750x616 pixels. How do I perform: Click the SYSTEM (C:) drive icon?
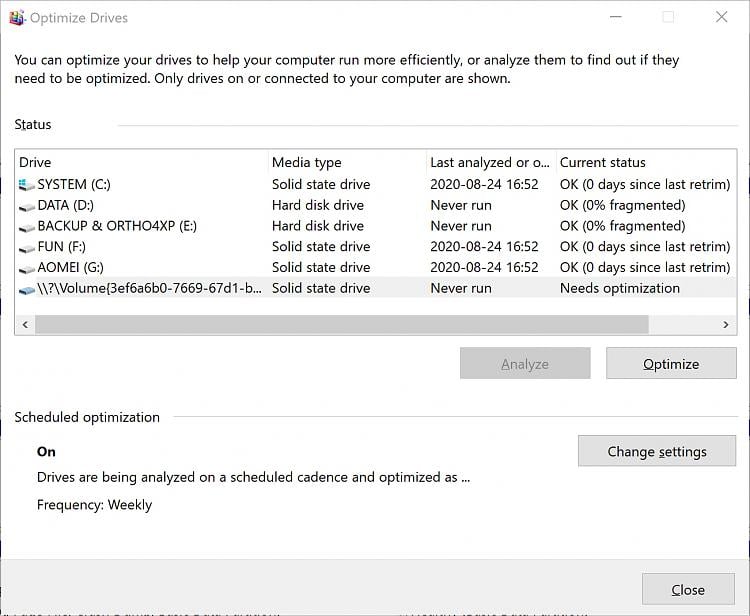pyautogui.click(x=26, y=185)
